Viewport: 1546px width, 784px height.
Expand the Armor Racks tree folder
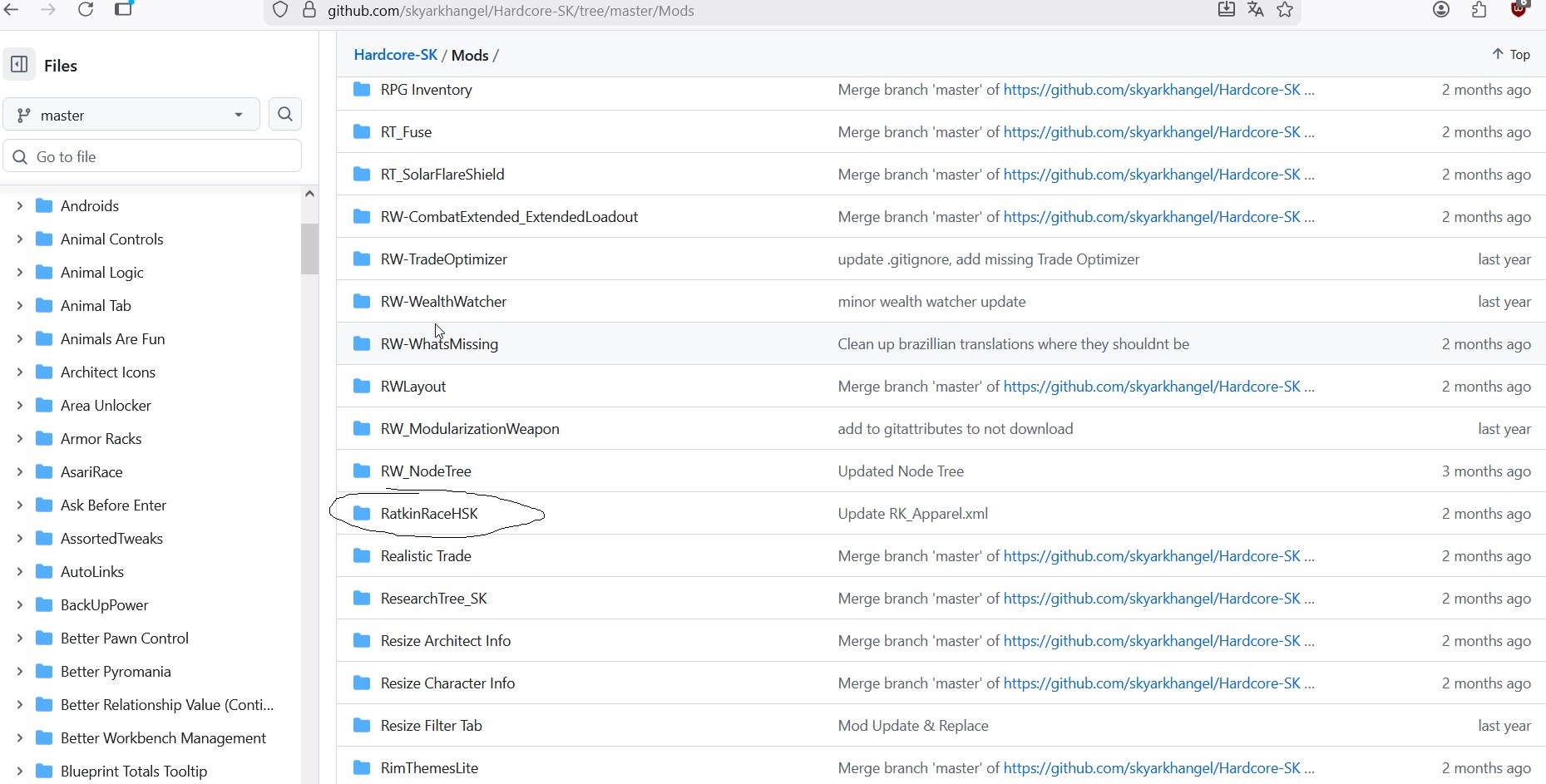pos(19,438)
